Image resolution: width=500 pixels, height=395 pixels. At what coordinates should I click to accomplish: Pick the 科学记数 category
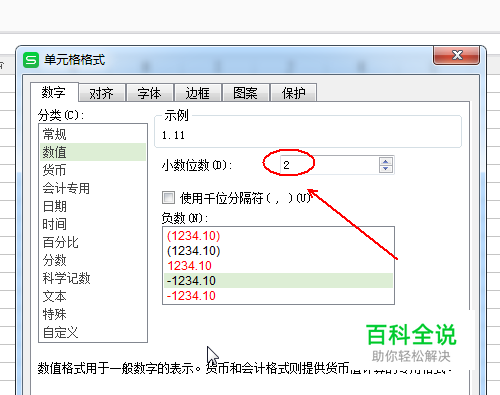coord(93,278)
